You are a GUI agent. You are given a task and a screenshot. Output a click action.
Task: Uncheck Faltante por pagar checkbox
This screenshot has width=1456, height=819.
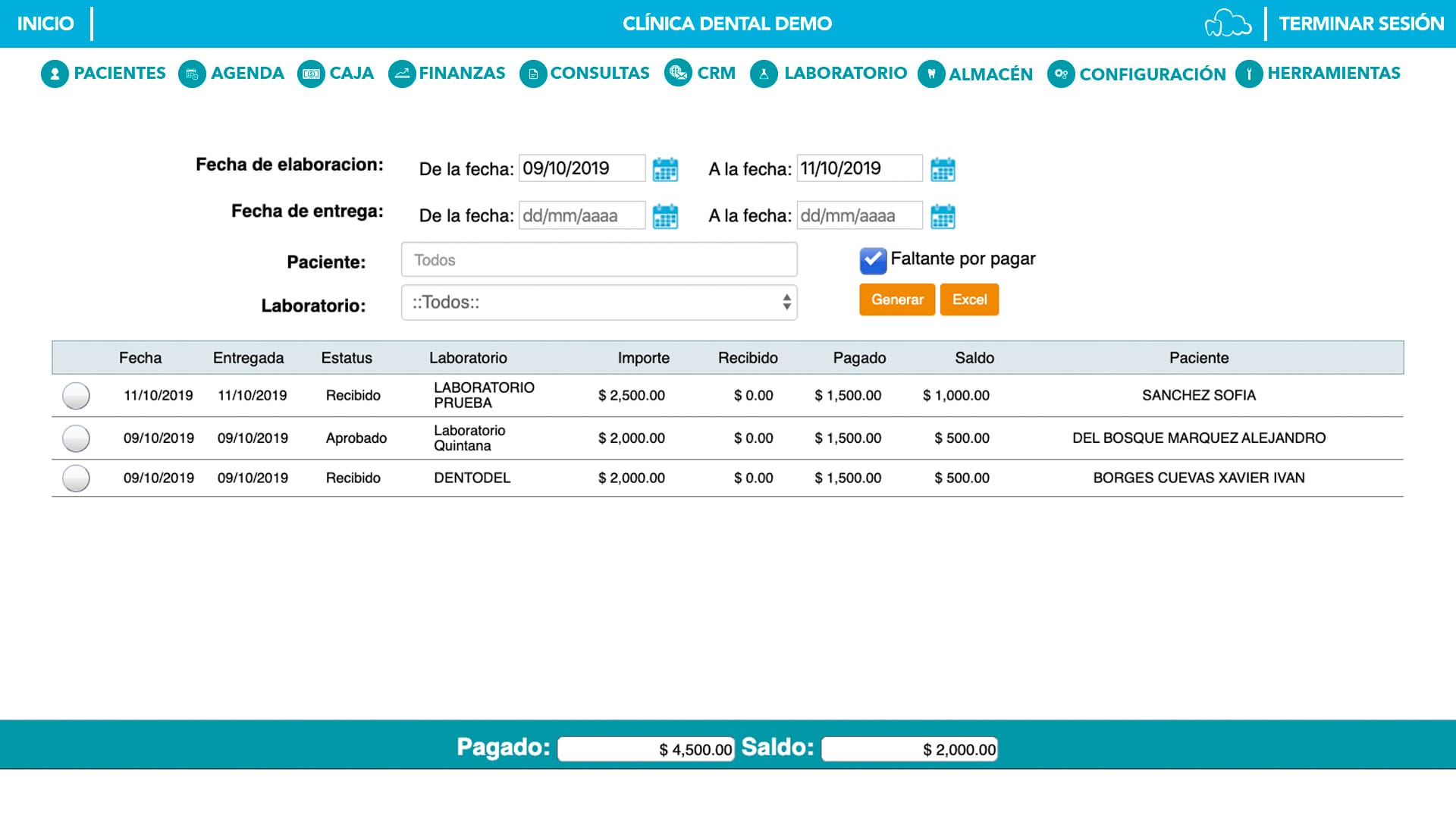click(x=873, y=260)
